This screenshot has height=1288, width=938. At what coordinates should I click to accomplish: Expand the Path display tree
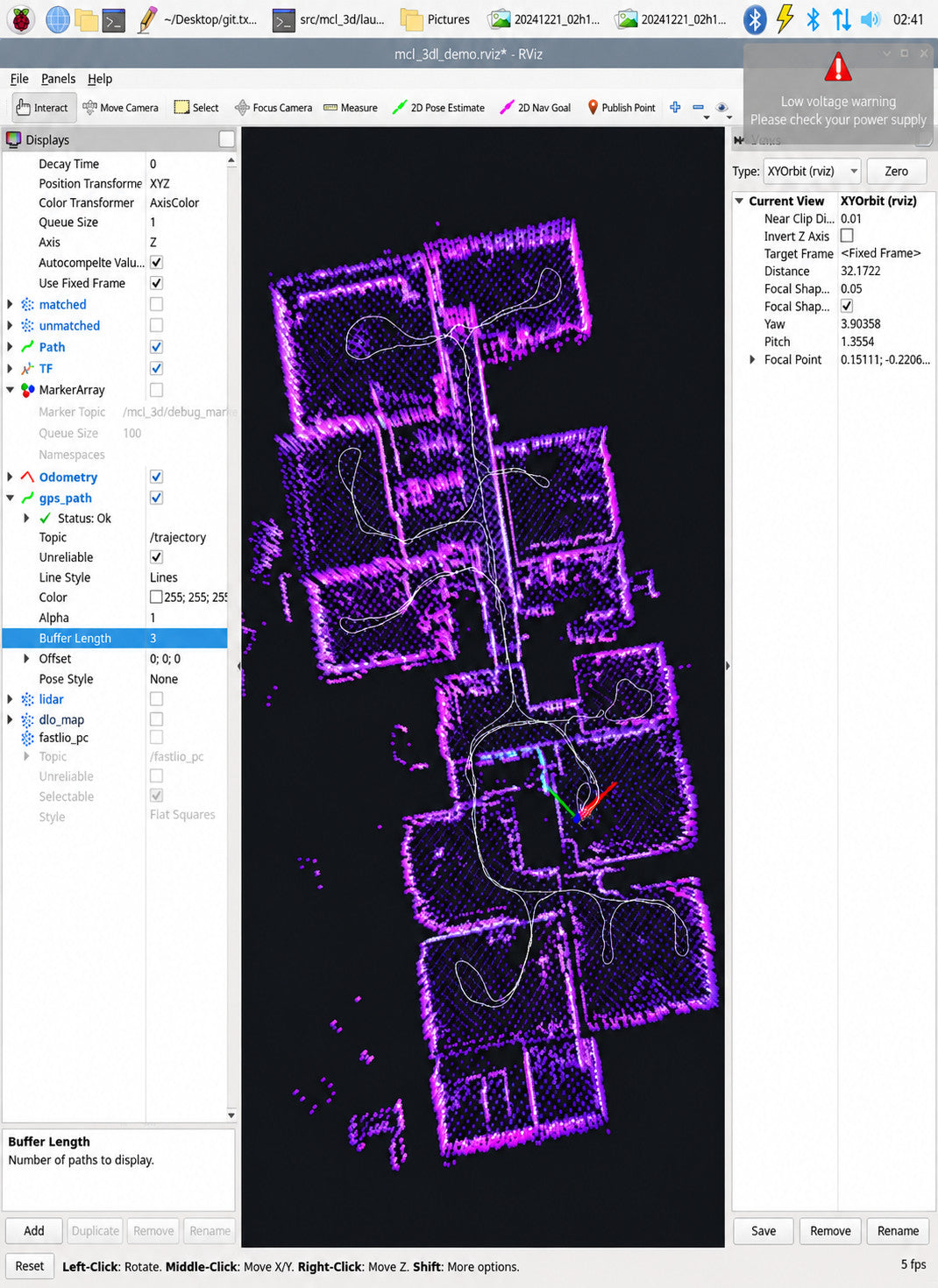pos(10,347)
